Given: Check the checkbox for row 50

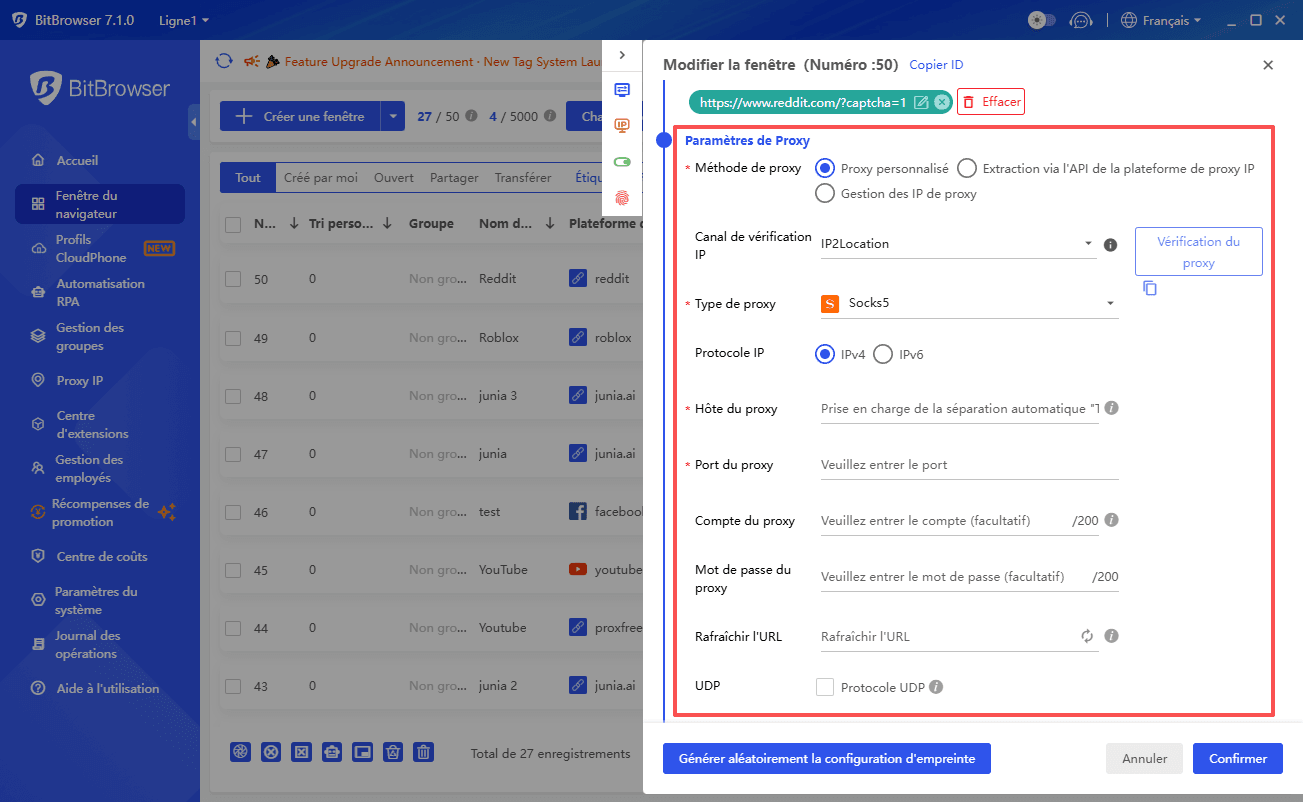Looking at the screenshot, I should pos(233,279).
